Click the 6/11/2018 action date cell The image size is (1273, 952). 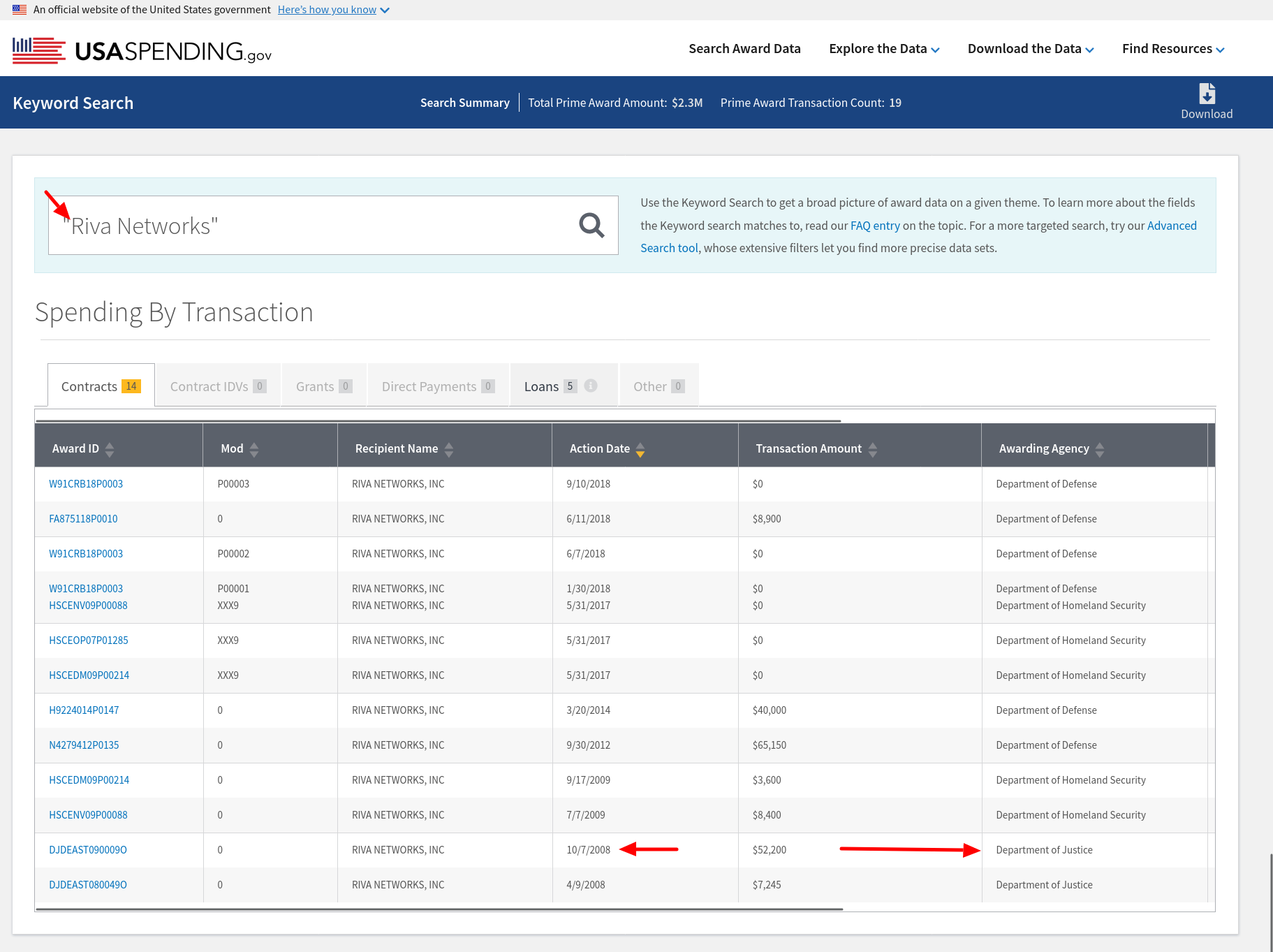coord(589,519)
